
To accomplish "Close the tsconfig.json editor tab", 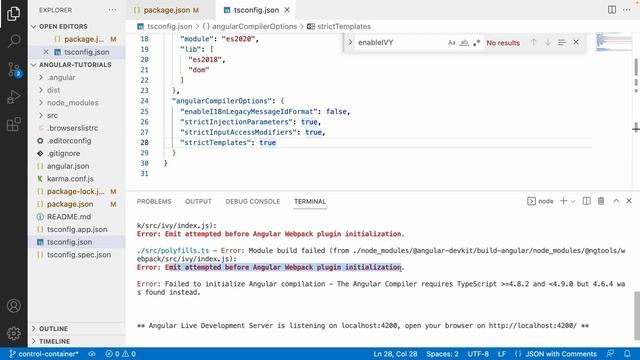I will pos(287,10).
